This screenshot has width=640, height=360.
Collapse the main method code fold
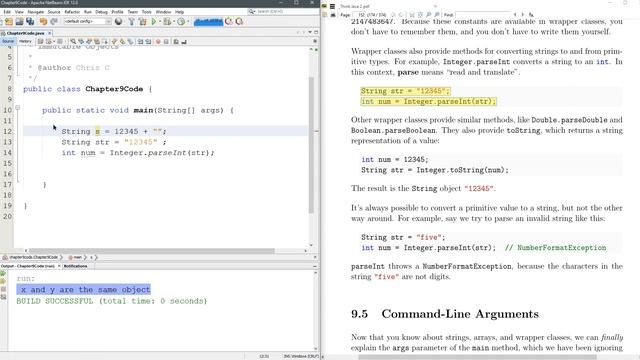tap(17, 108)
